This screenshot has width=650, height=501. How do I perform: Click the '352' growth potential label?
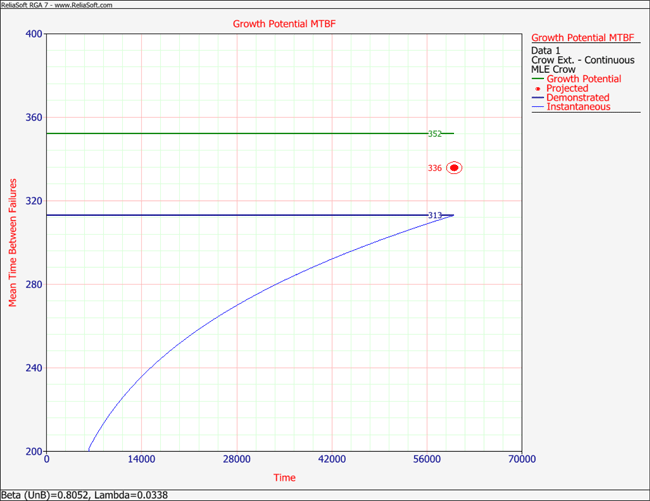[x=435, y=134]
